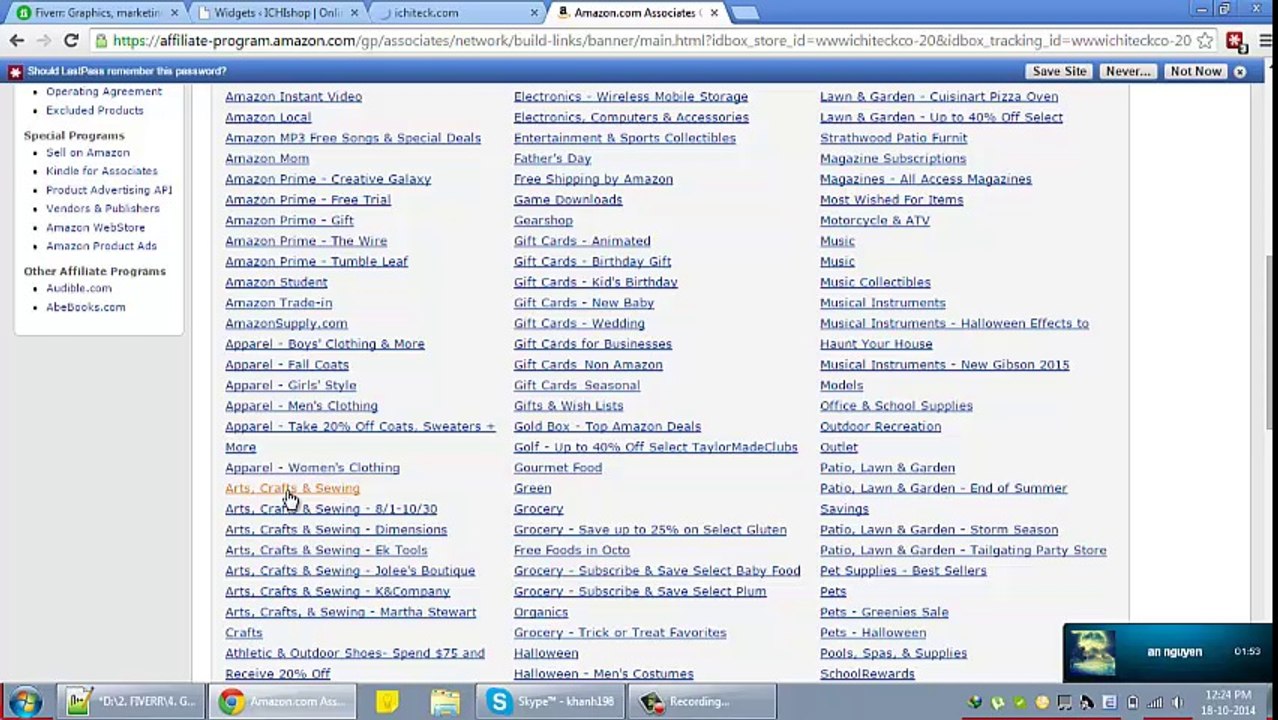Image resolution: width=1278 pixels, height=720 pixels.
Task: Open Apparel - Fall Coats link
Action: (x=287, y=364)
